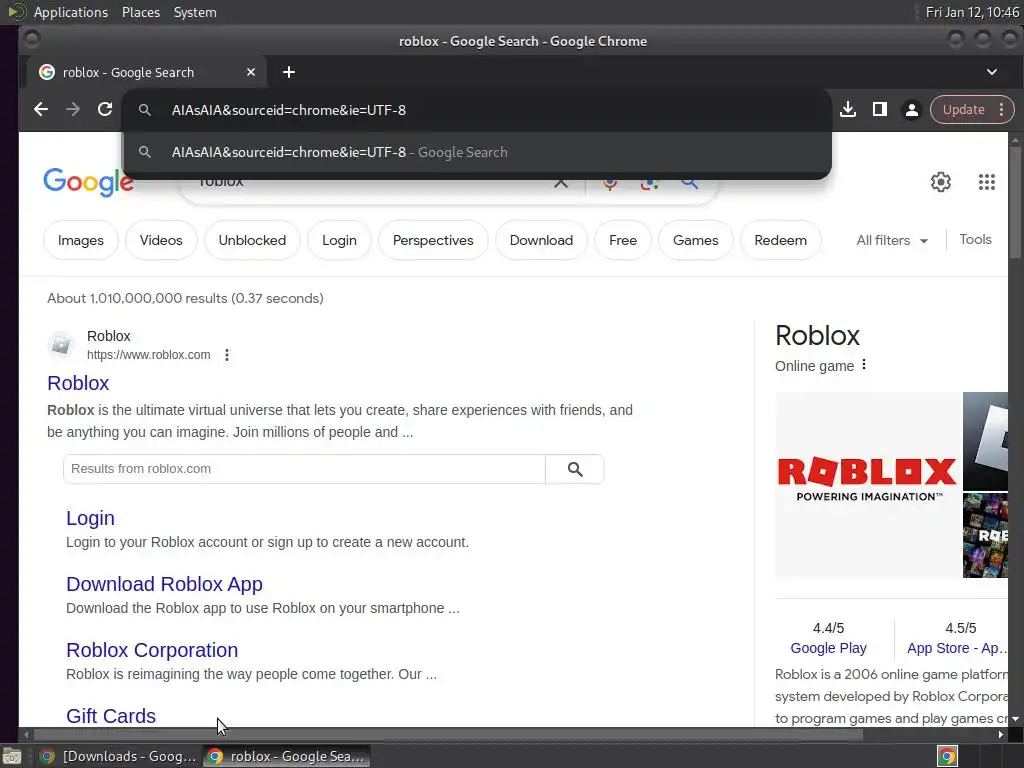Click the horizontal scrollbar at page bottom
The image size is (1024, 768).
447,735
